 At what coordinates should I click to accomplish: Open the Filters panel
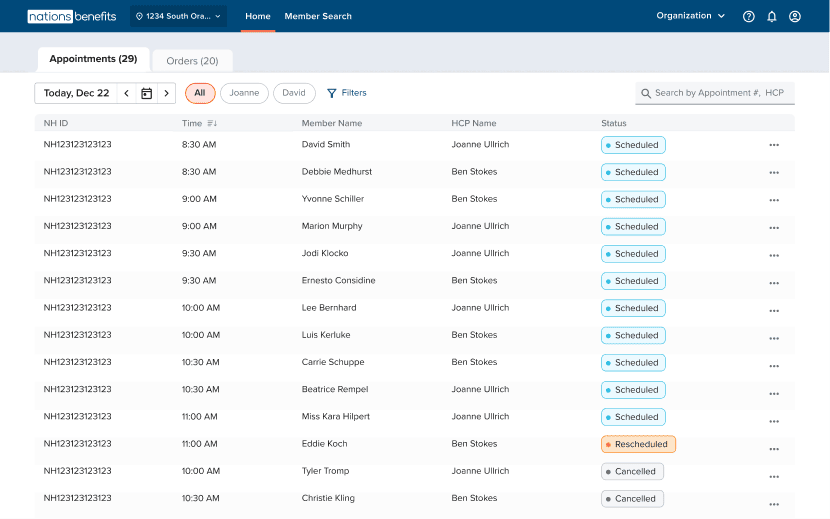tap(347, 93)
